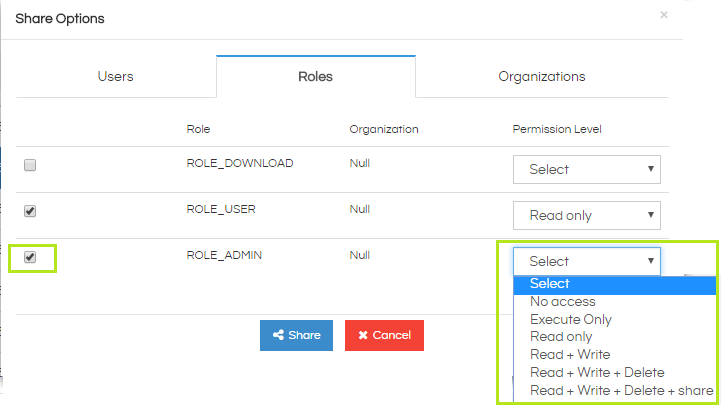Open the Organizations tab
This screenshot has height=405, width=721.
(x=542, y=76)
